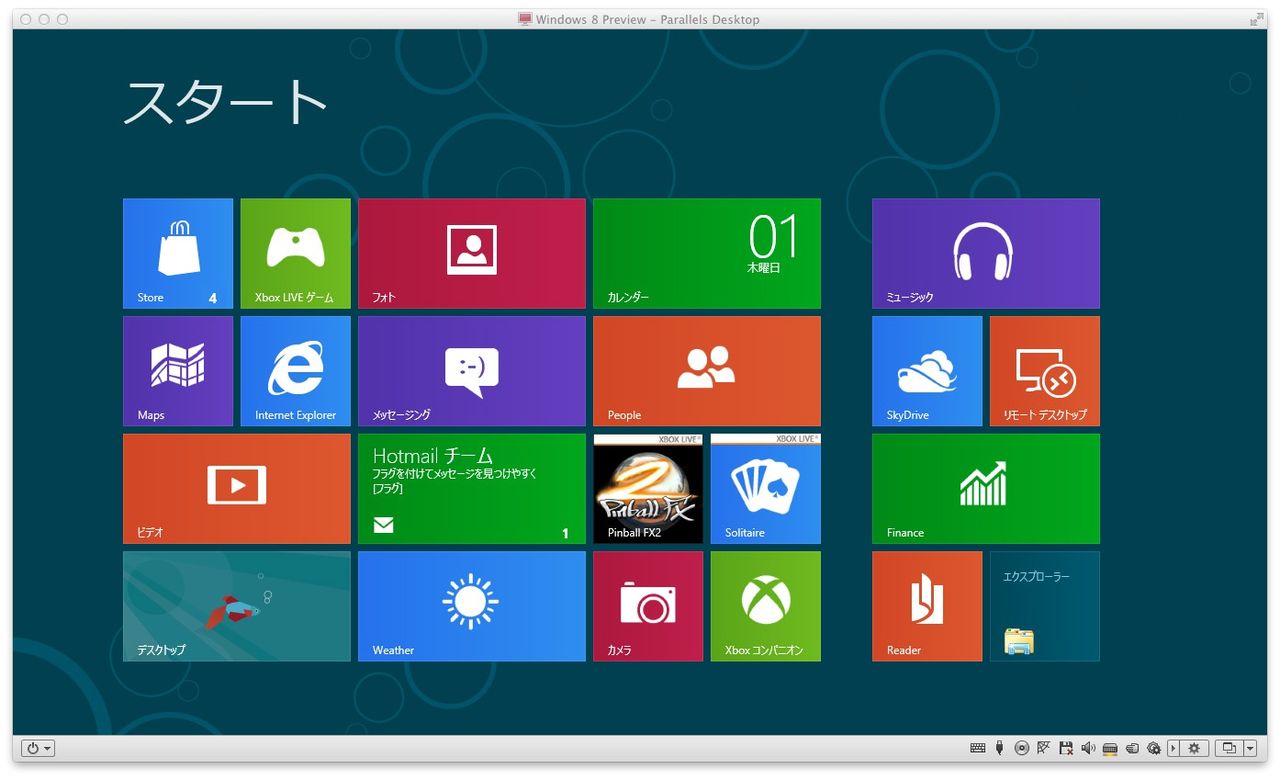Screen dimensions: 1280x780
Task: Open the メッセージング messaging tile
Action: coord(472,371)
